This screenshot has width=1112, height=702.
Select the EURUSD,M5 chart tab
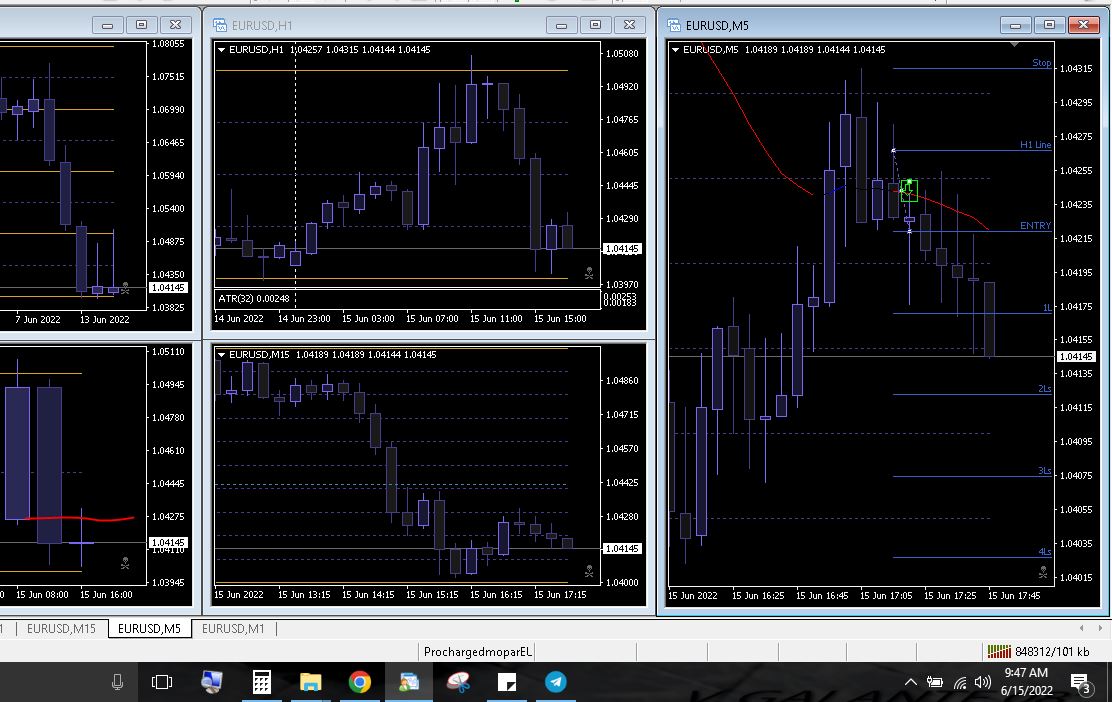point(149,628)
